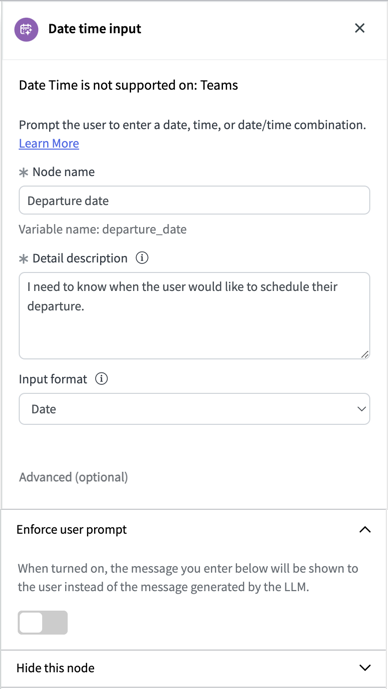This screenshot has height=689, width=389.
Task: Click the 'Prompt the user to enter a date' description
Action: 192,125
